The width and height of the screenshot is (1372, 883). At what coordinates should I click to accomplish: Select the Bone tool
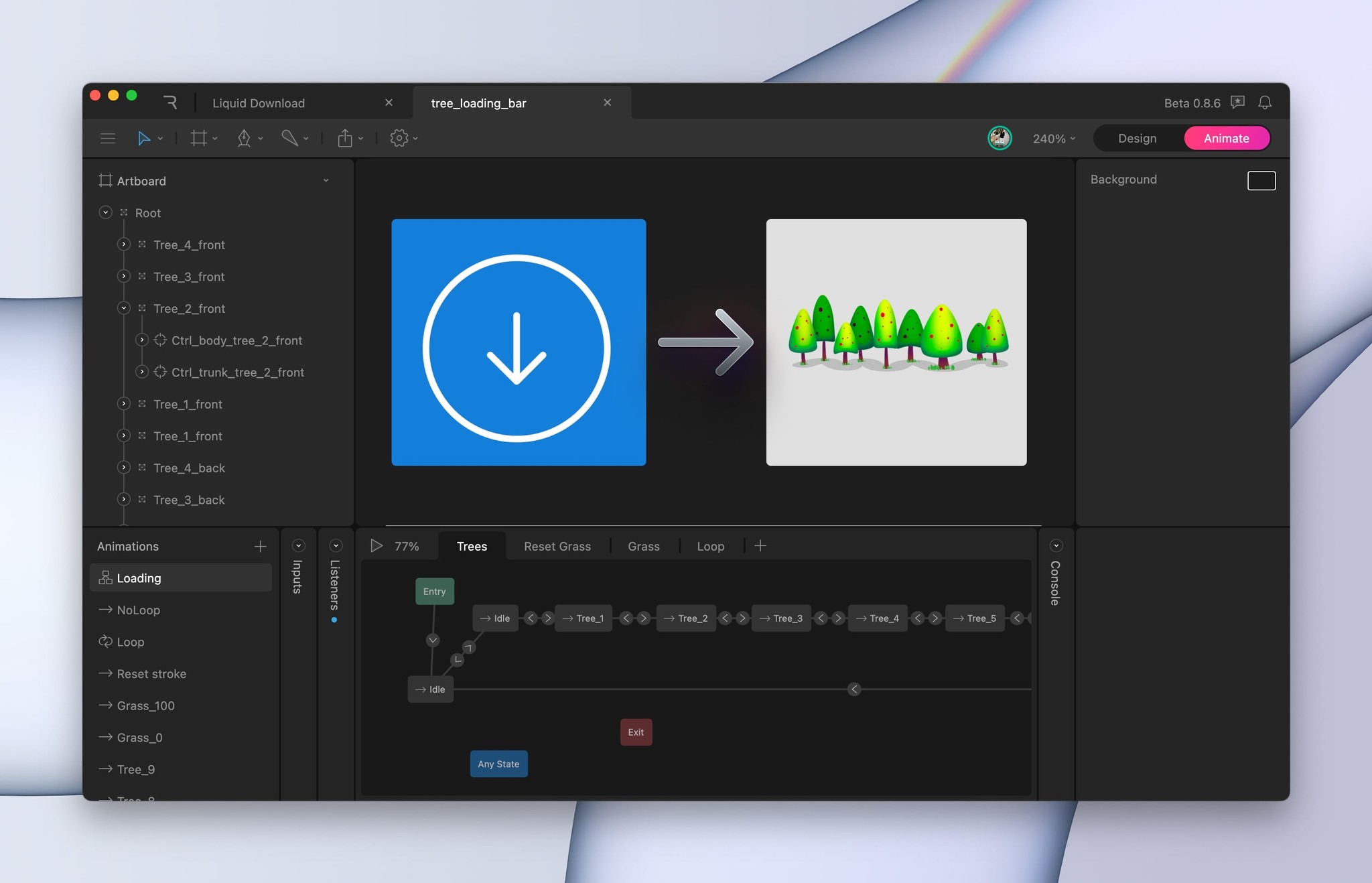coord(289,139)
